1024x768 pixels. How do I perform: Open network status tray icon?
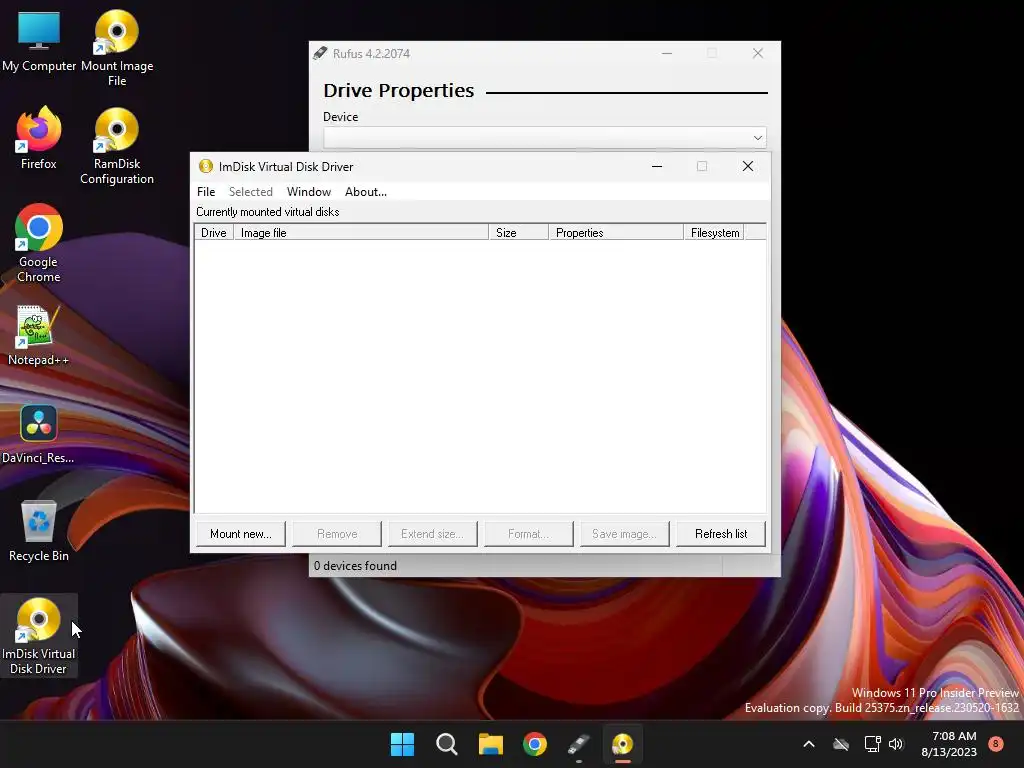coord(872,744)
